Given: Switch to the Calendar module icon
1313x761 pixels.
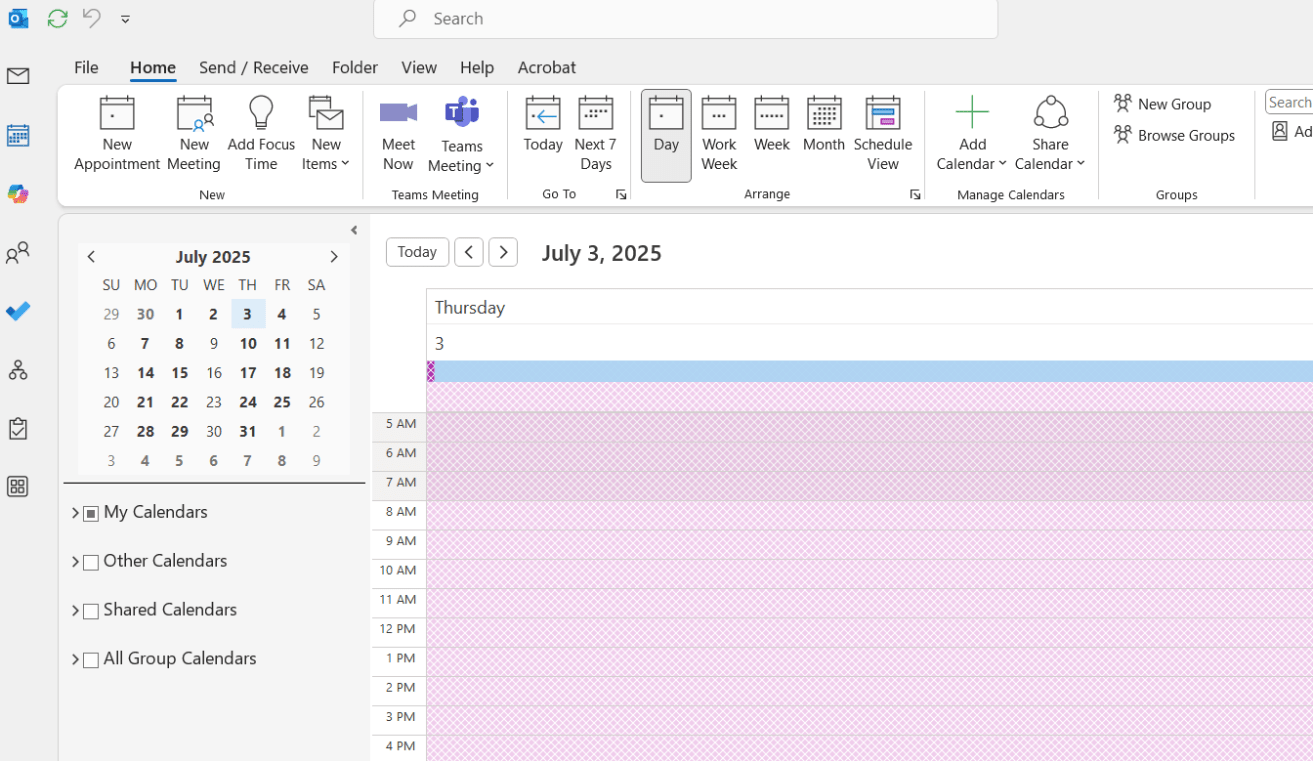Looking at the screenshot, I should click(18, 135).
